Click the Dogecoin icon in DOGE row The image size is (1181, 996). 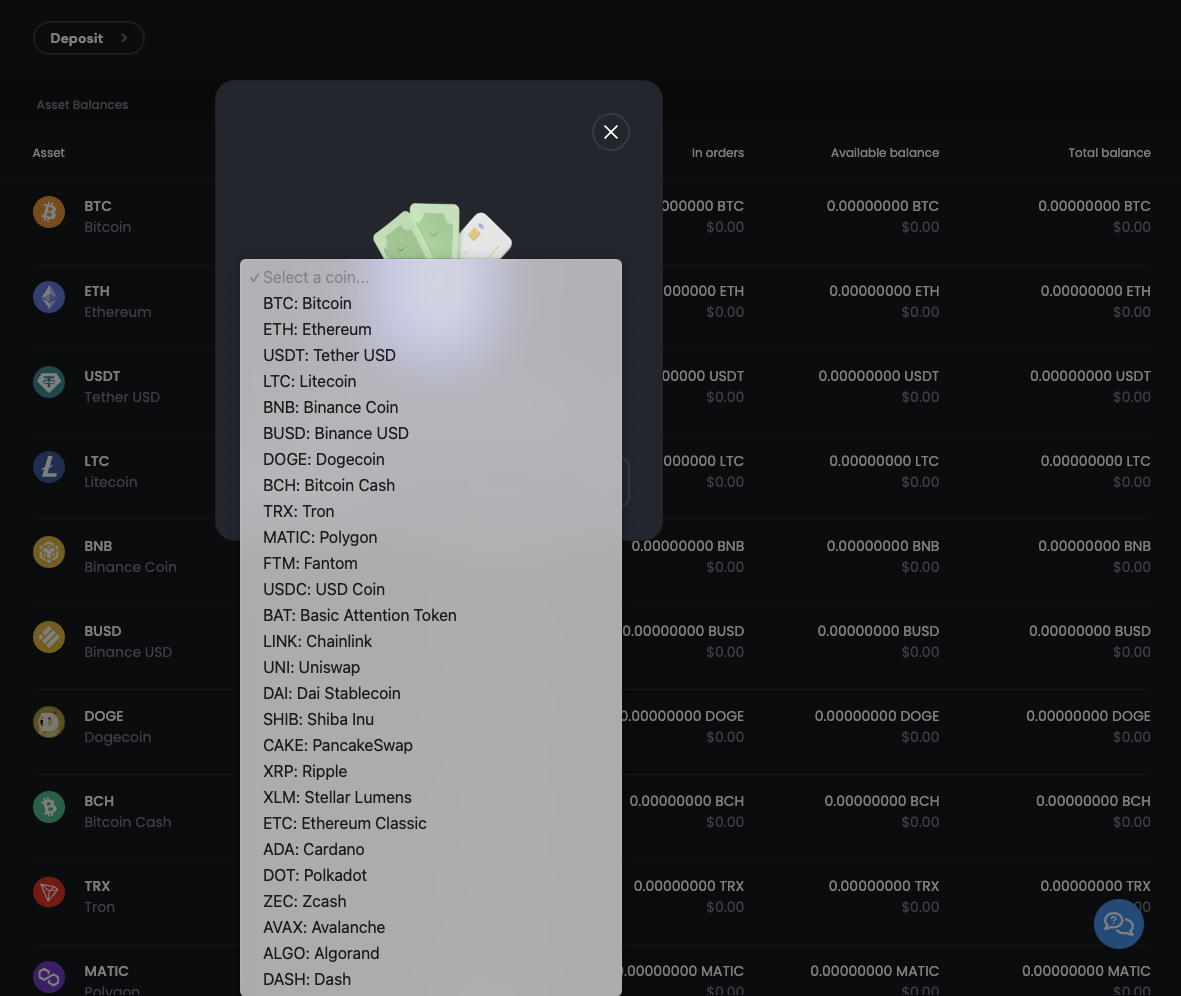pyautogui.click(x=49, y=723)
